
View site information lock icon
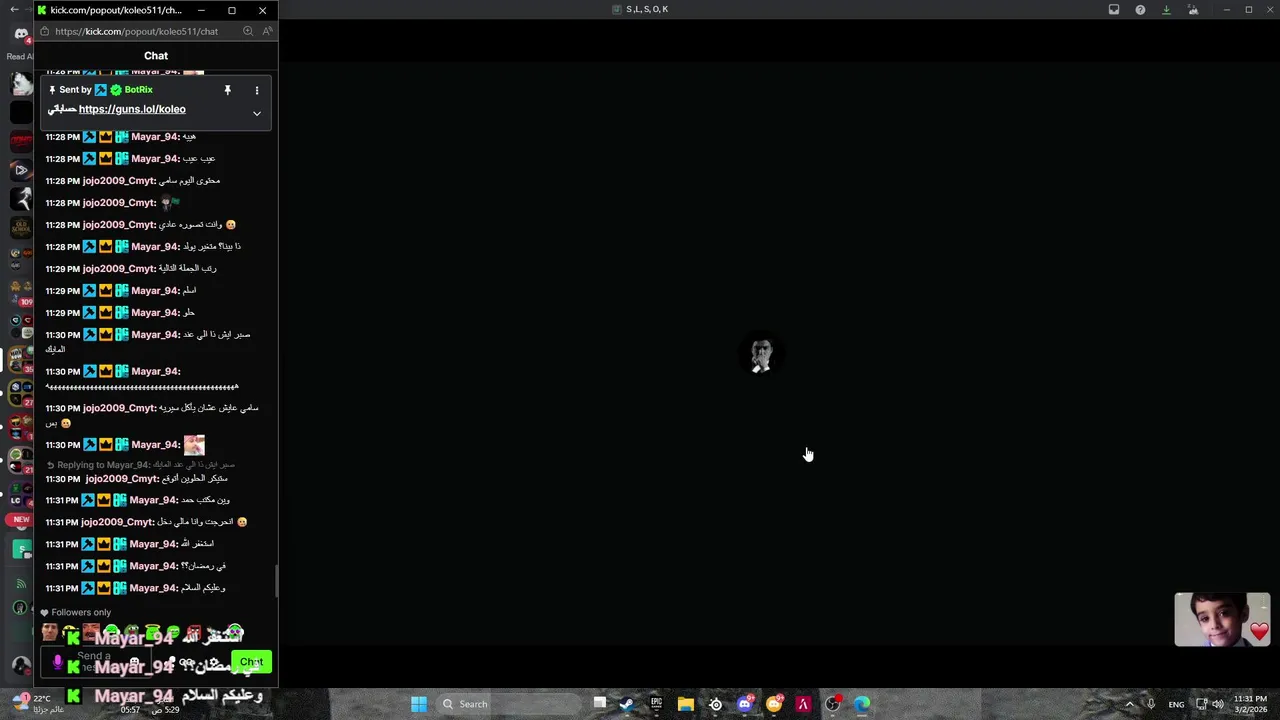pyautogui.click(x=44, y=31)
